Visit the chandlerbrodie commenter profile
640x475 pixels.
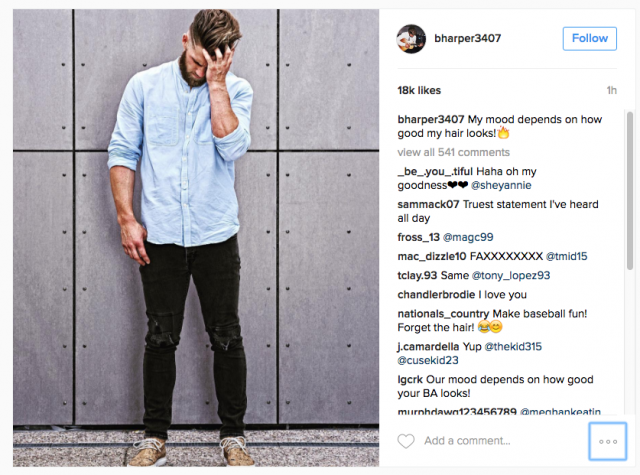(436, 295)
